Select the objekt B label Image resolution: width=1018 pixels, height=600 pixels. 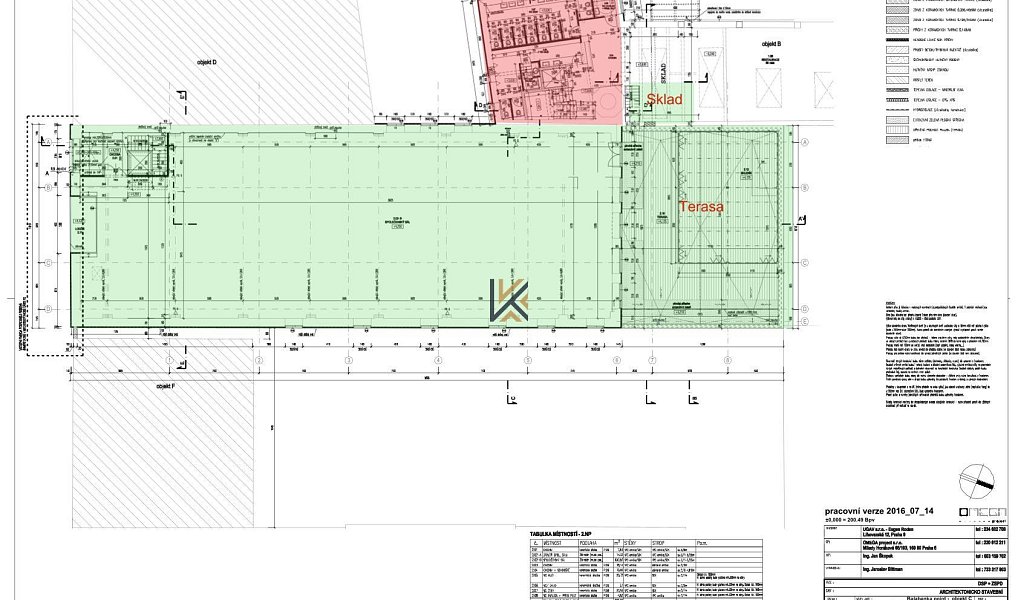pyautogui.click(x=771, y=44)
